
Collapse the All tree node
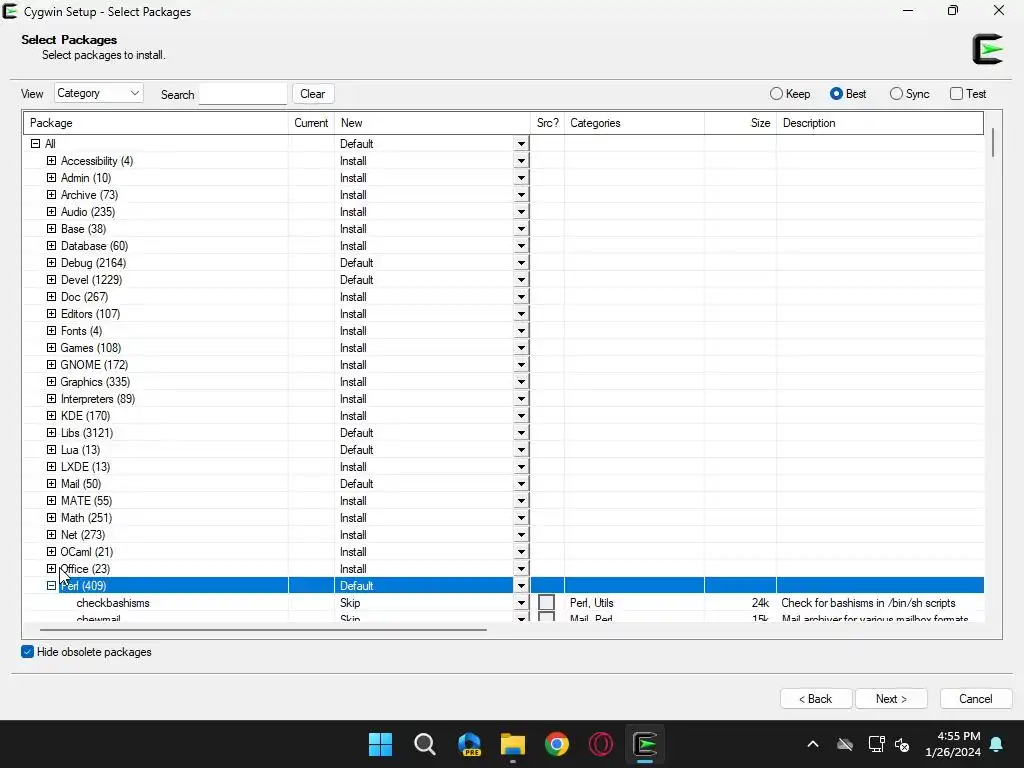(35, 144)
